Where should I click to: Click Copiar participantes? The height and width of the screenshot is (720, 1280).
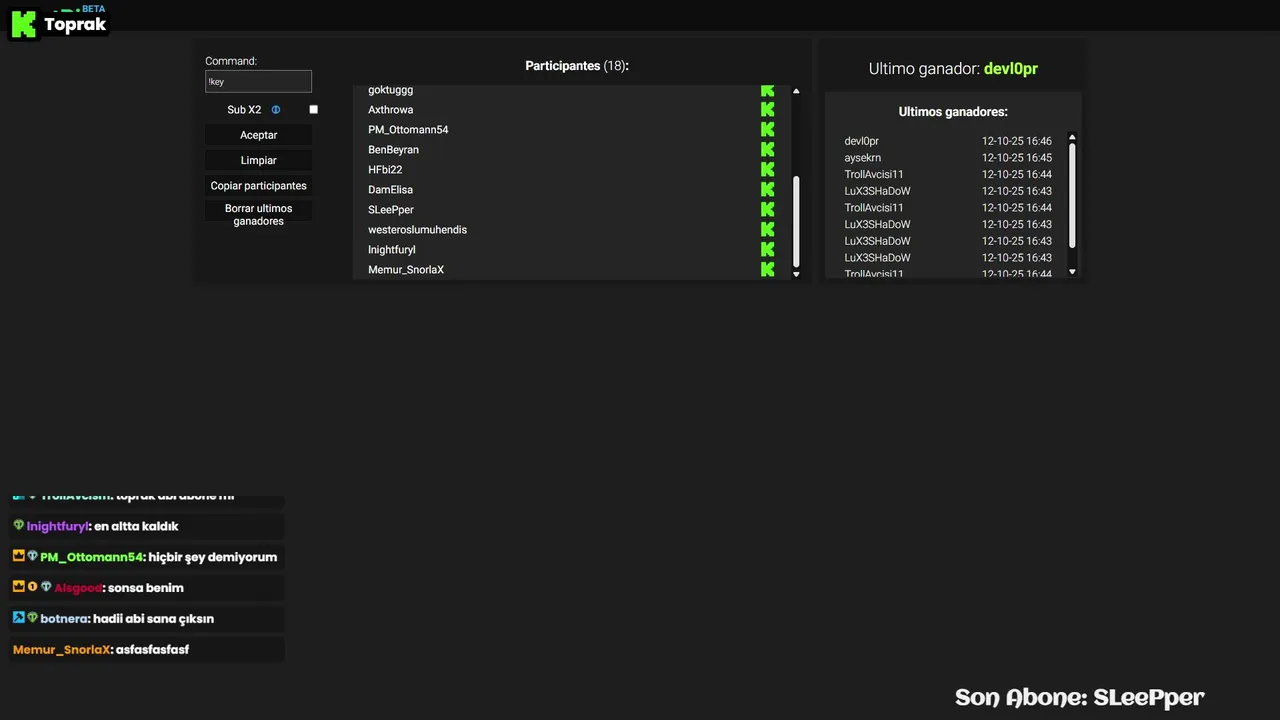[259, 186]
